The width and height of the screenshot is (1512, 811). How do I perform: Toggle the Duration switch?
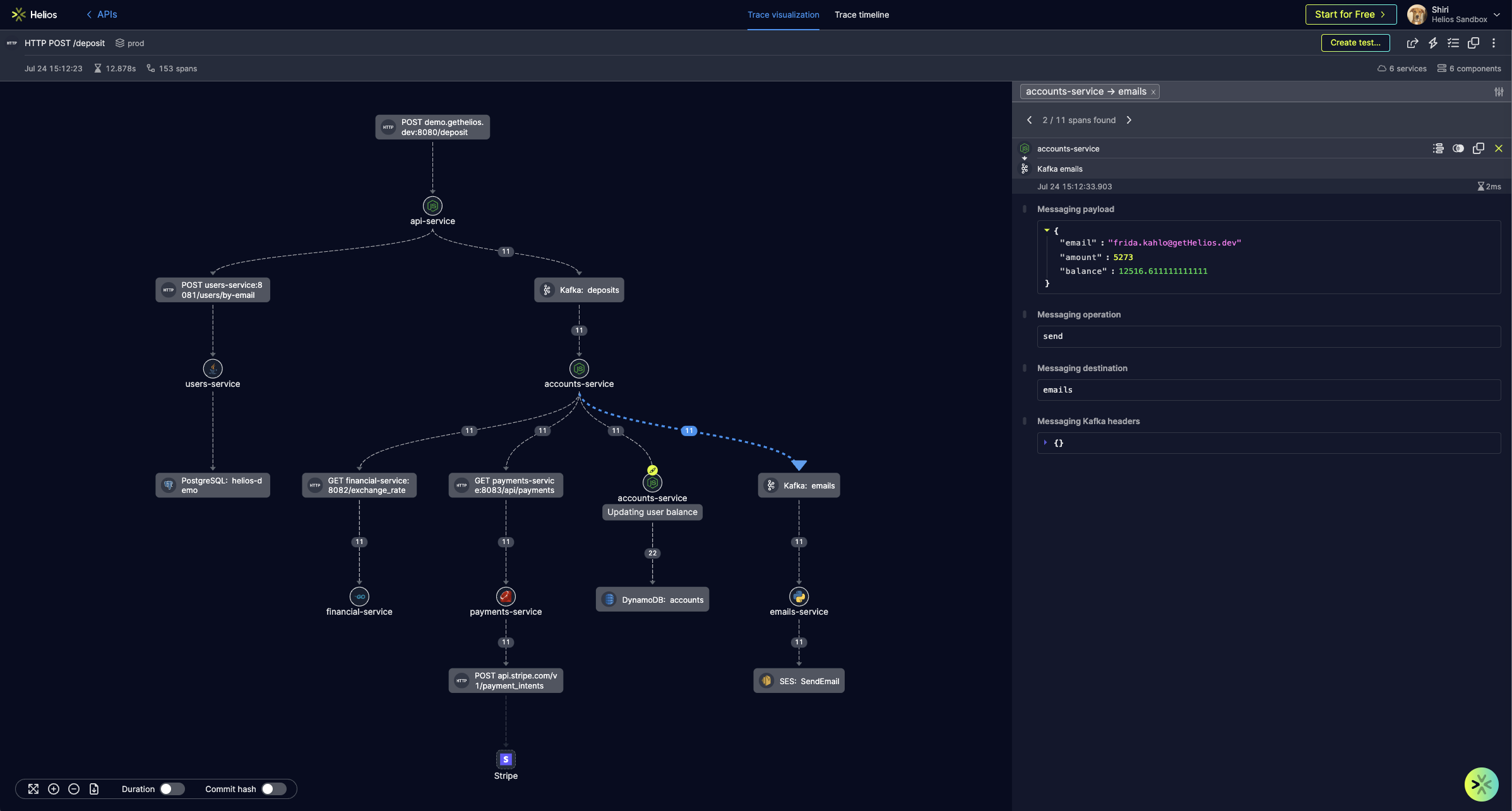(172, 789)
